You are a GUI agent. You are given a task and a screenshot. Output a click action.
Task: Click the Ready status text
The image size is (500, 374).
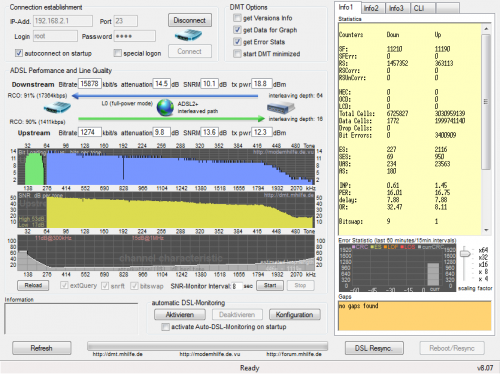click(x=250, y=368)
